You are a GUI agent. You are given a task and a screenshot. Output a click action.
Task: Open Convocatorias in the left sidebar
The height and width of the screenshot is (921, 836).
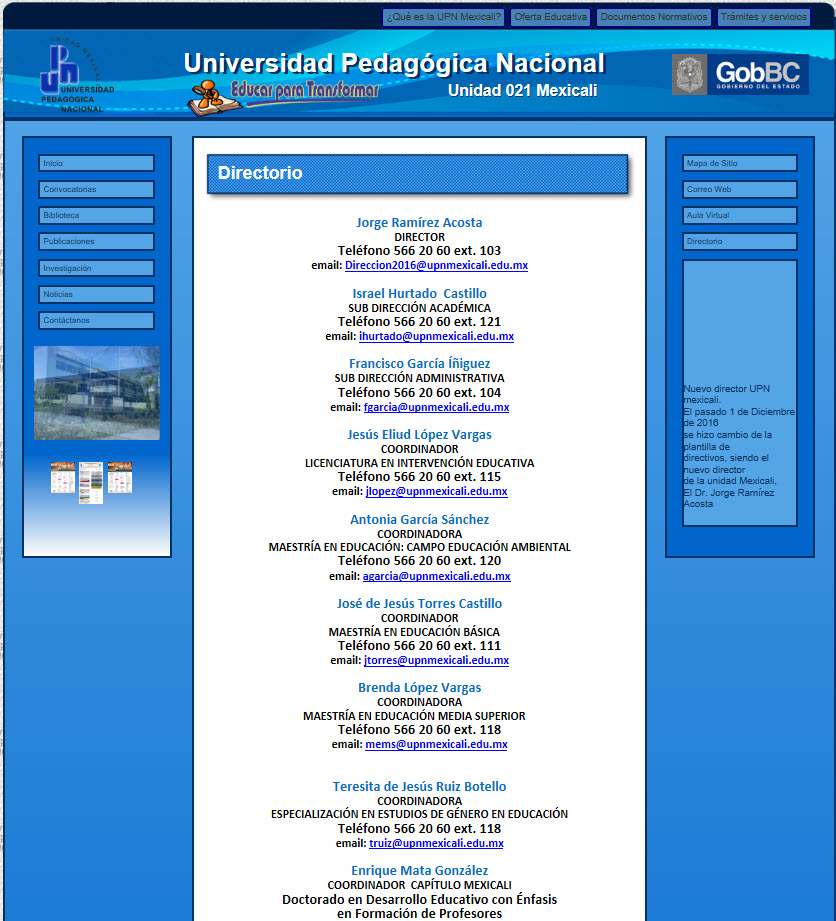[x=96, y=189]
